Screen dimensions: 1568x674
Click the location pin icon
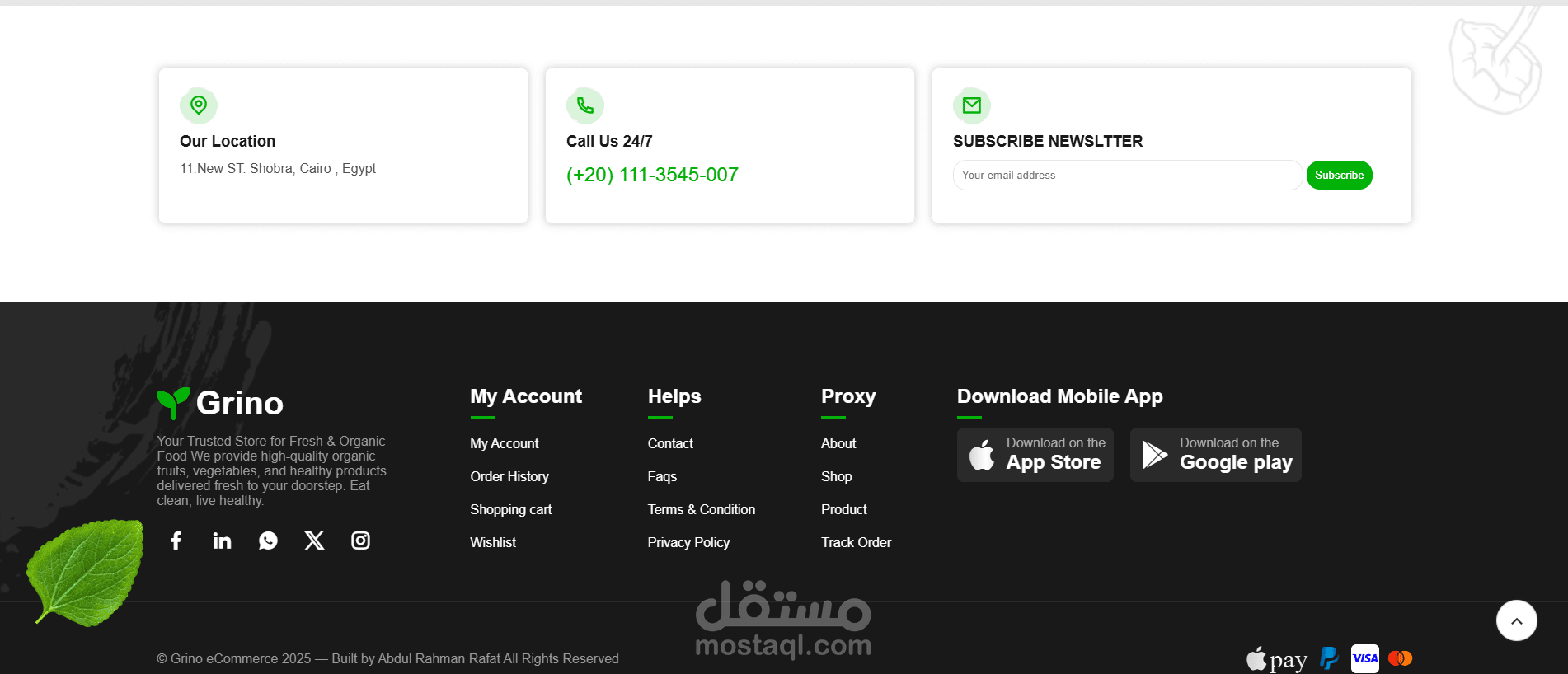(x=199, y=105)
